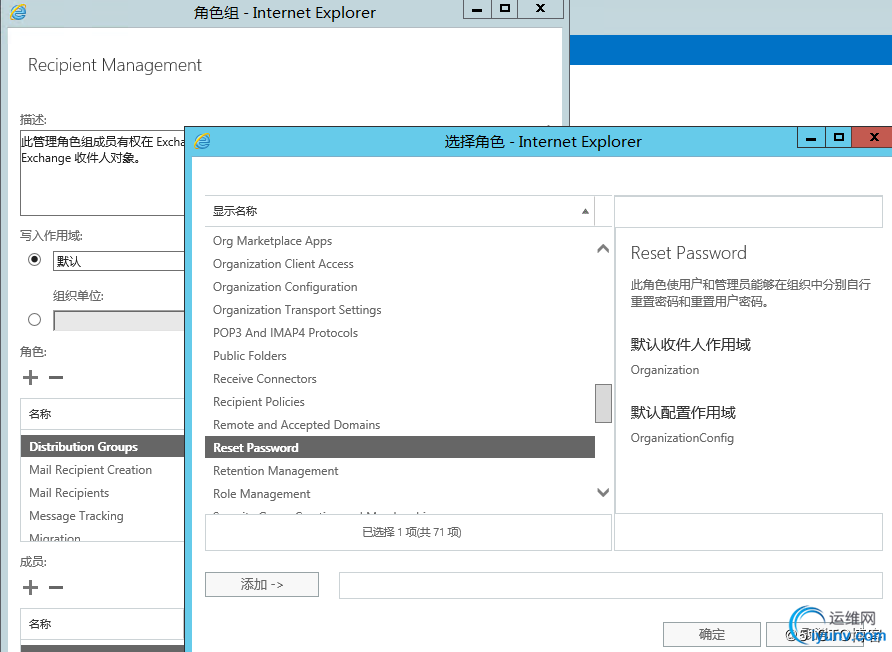Click the 名称 column header under 成员
892x652 pixels.
[103, 624]
